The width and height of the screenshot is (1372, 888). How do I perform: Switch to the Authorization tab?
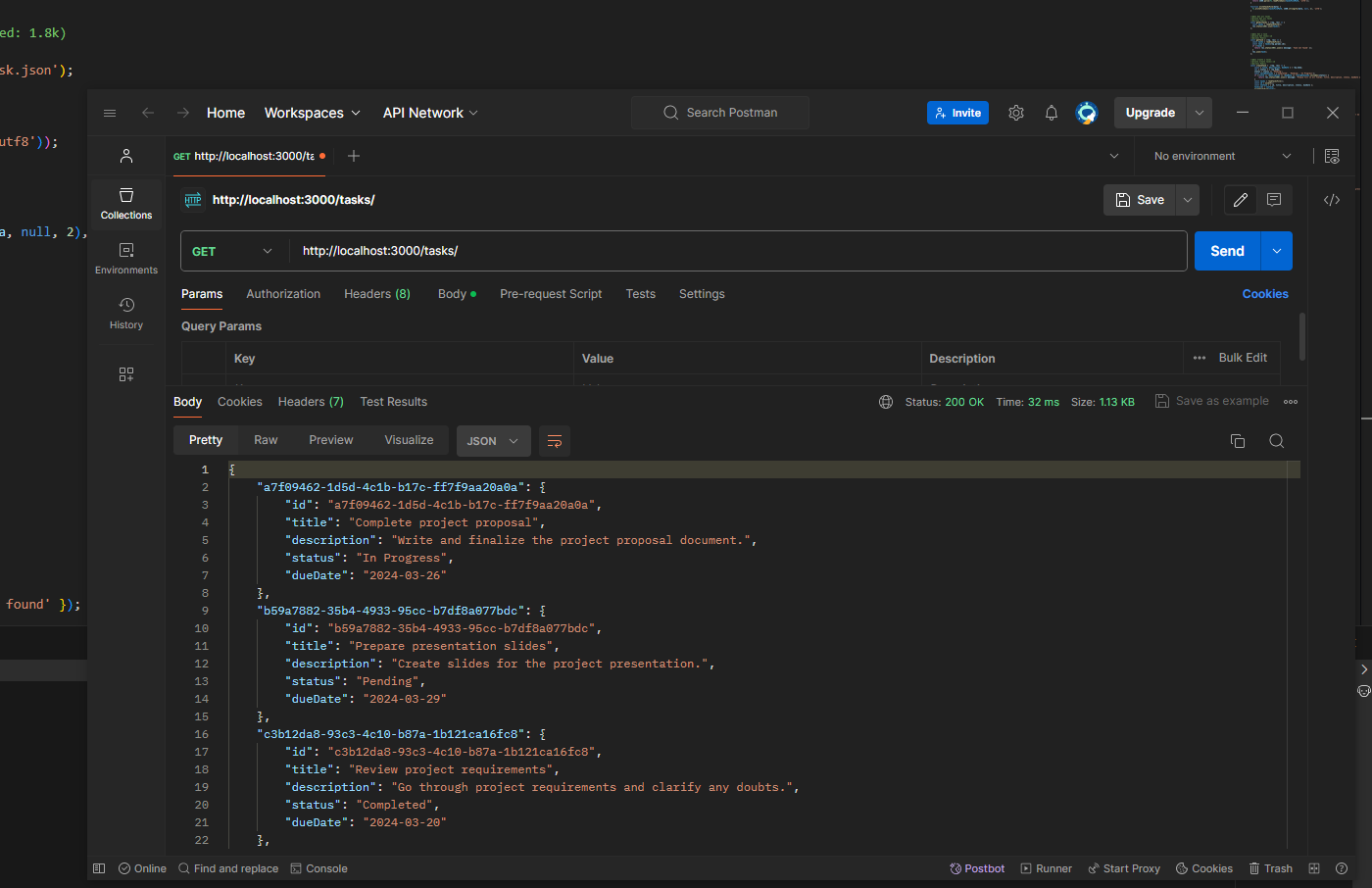pos(283,294)
